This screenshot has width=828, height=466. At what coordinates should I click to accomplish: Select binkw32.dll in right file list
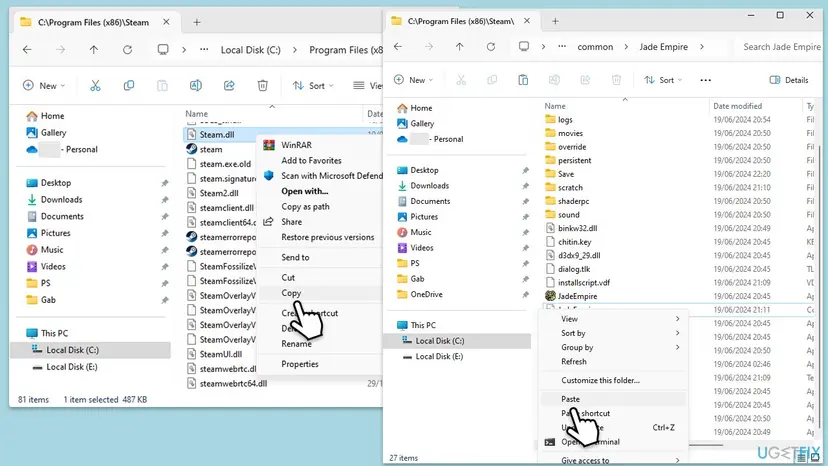(x=577, y=228)
